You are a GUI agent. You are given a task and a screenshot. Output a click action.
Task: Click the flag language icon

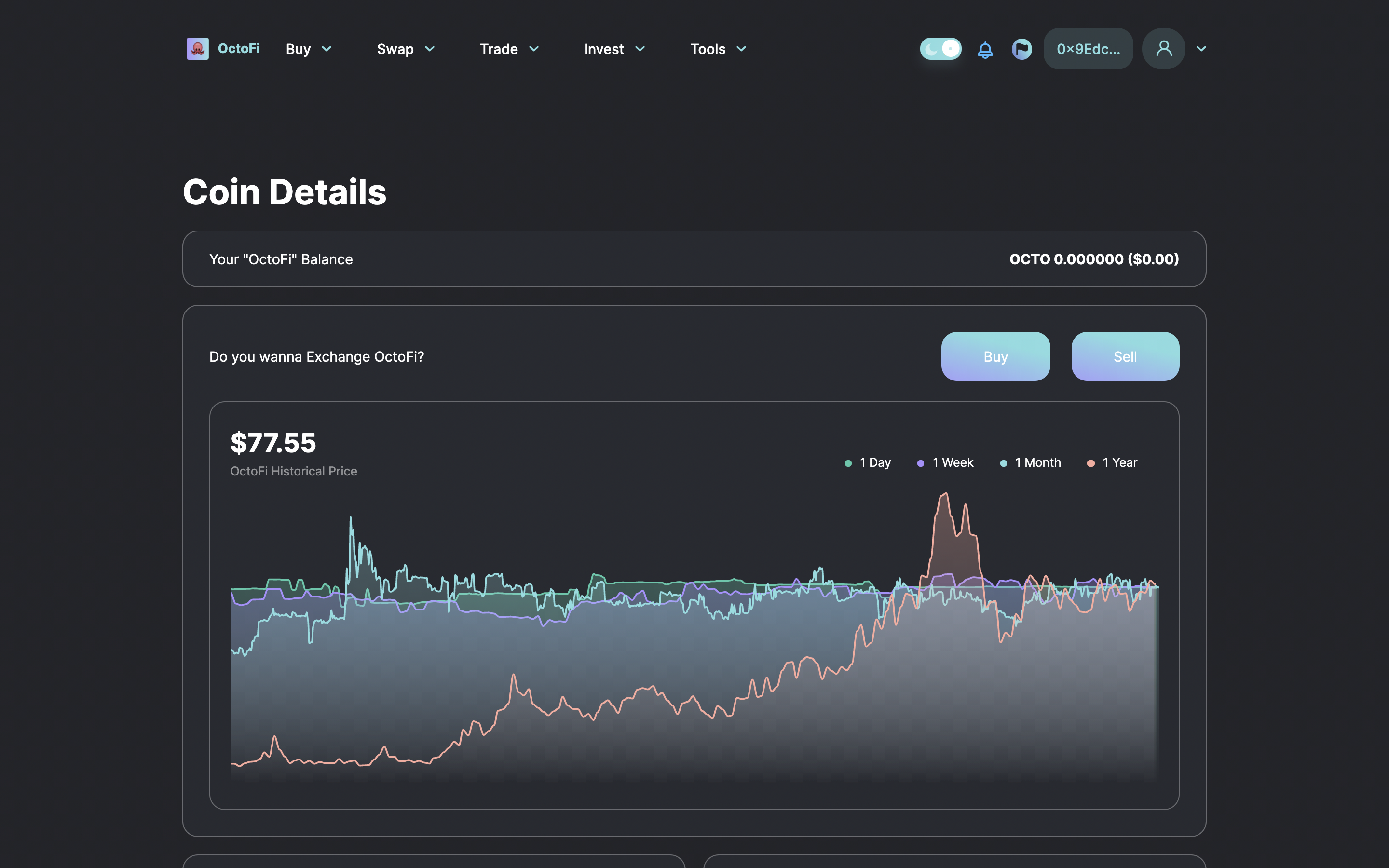tap(1021, 49)
